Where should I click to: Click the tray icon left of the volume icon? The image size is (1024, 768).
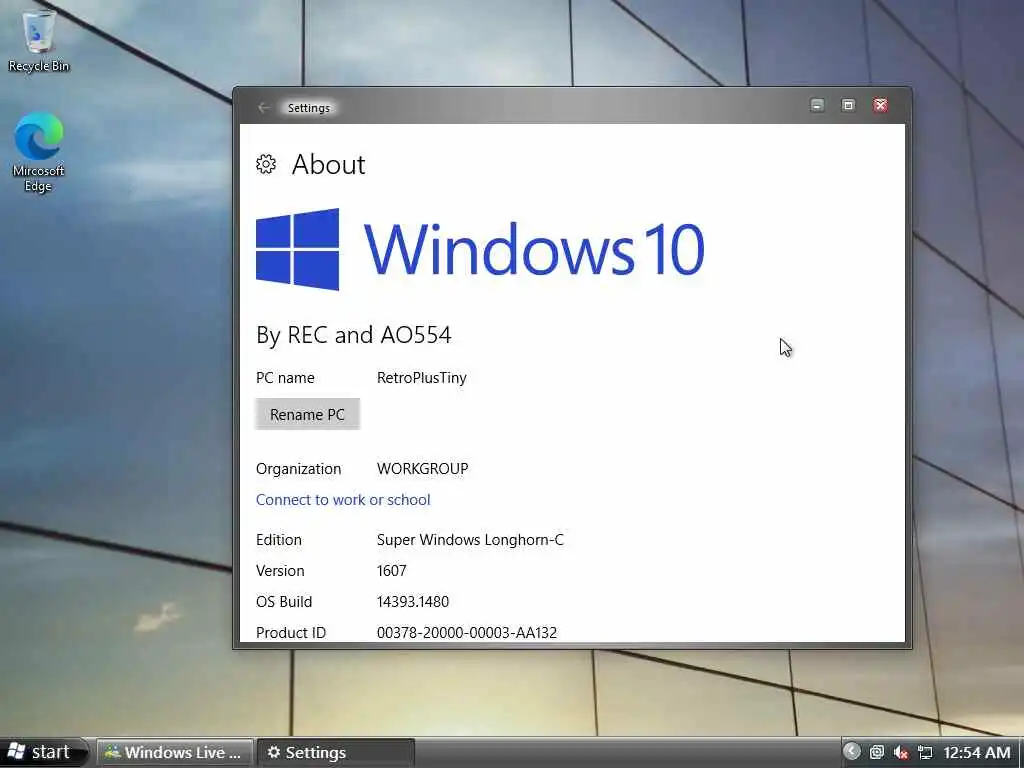pyautogui.click(x=876, y=752)
